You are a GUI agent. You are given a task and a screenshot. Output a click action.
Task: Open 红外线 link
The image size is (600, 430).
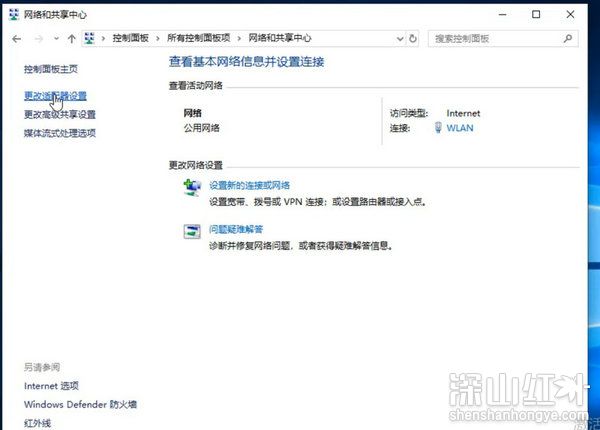coord(38,423)
